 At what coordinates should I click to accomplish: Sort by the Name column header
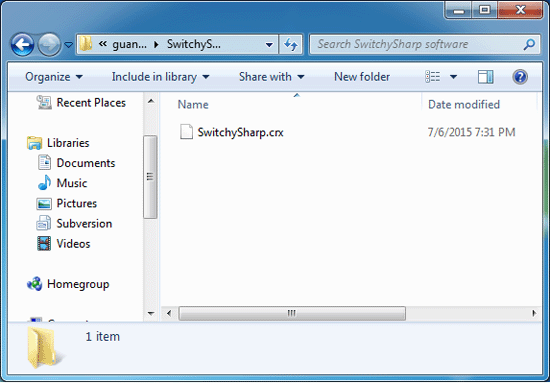pyautogui.click(x=193, y=105)
